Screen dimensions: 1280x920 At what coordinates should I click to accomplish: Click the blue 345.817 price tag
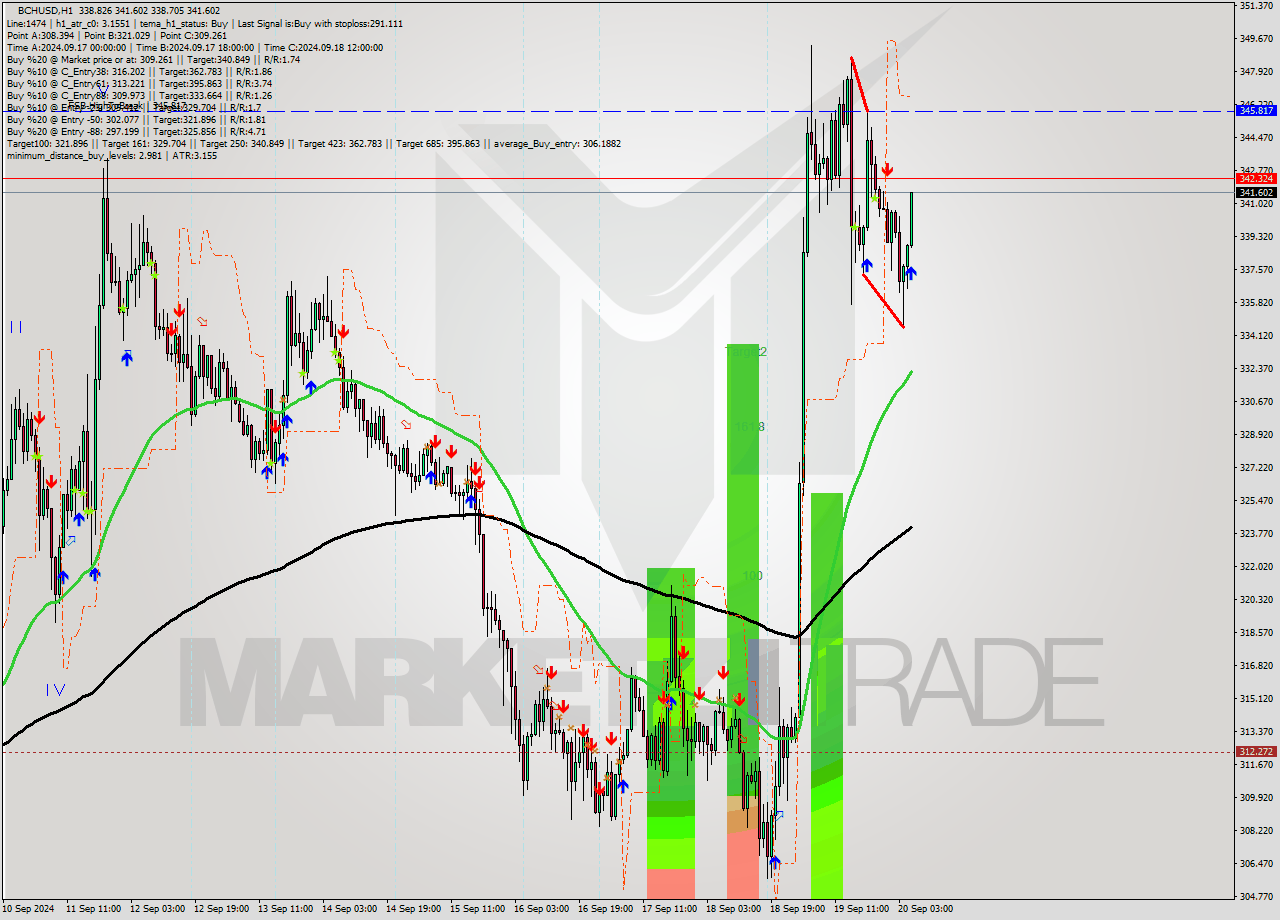pos(1256,110)
